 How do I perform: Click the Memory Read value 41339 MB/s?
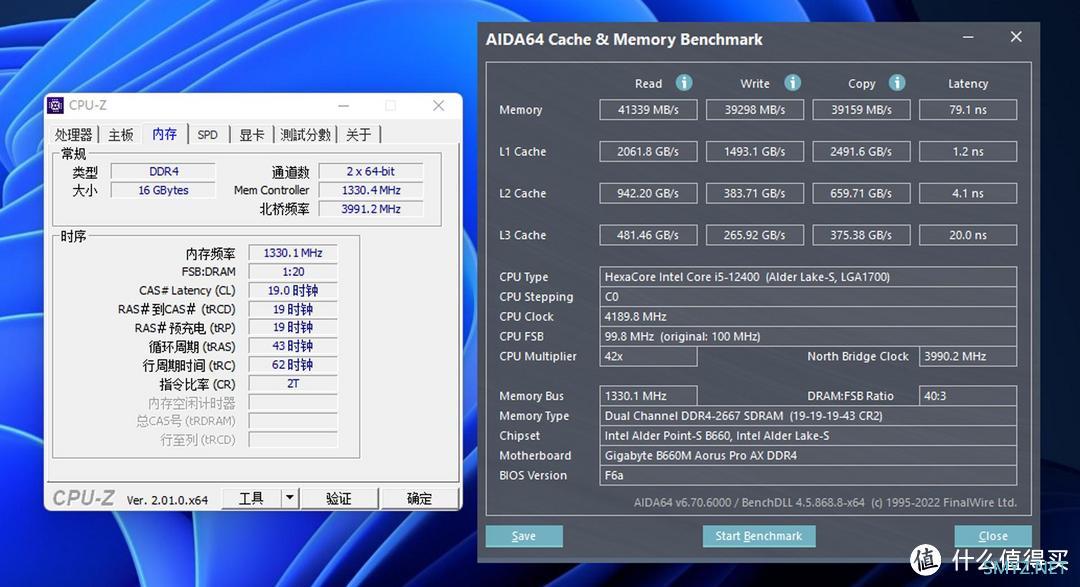coord(648,110)
